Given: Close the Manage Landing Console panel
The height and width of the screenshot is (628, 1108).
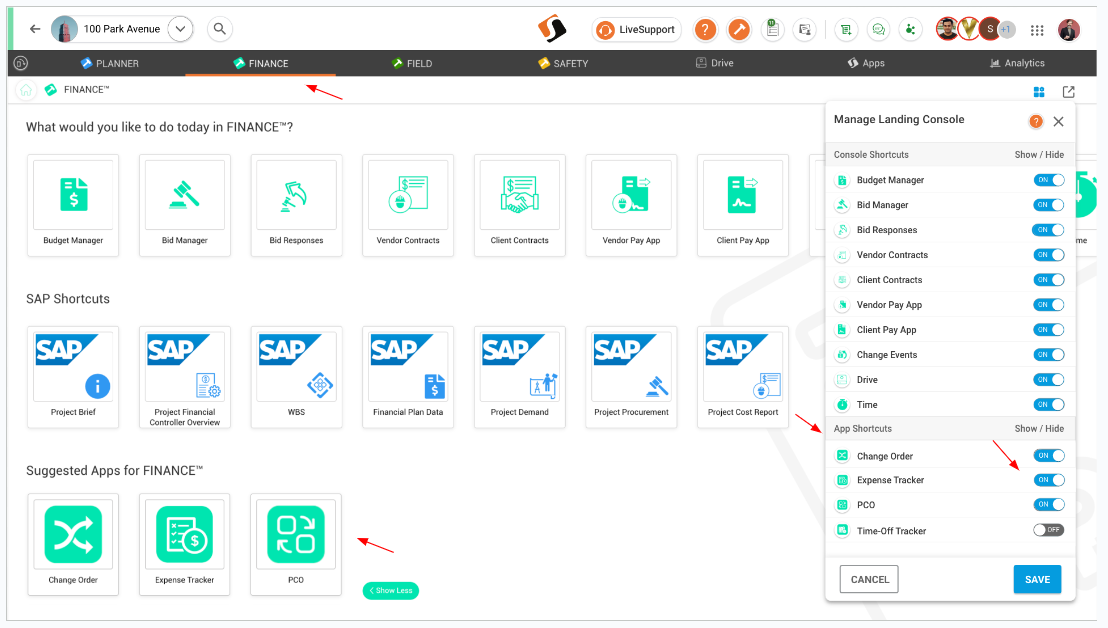Looking at the screenshot, I should [1059, 122].
